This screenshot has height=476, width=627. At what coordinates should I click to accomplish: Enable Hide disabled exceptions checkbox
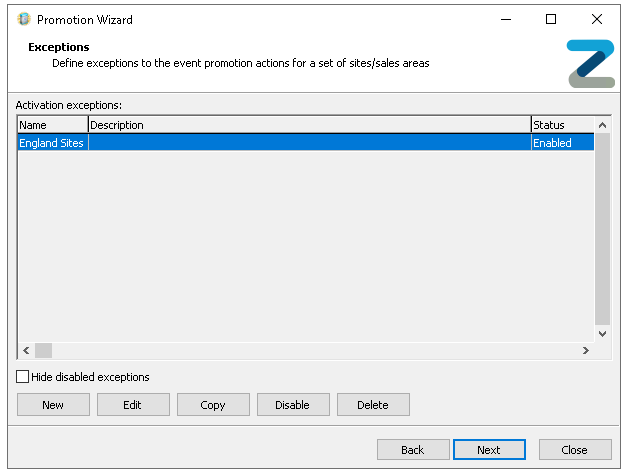point(23,377)
